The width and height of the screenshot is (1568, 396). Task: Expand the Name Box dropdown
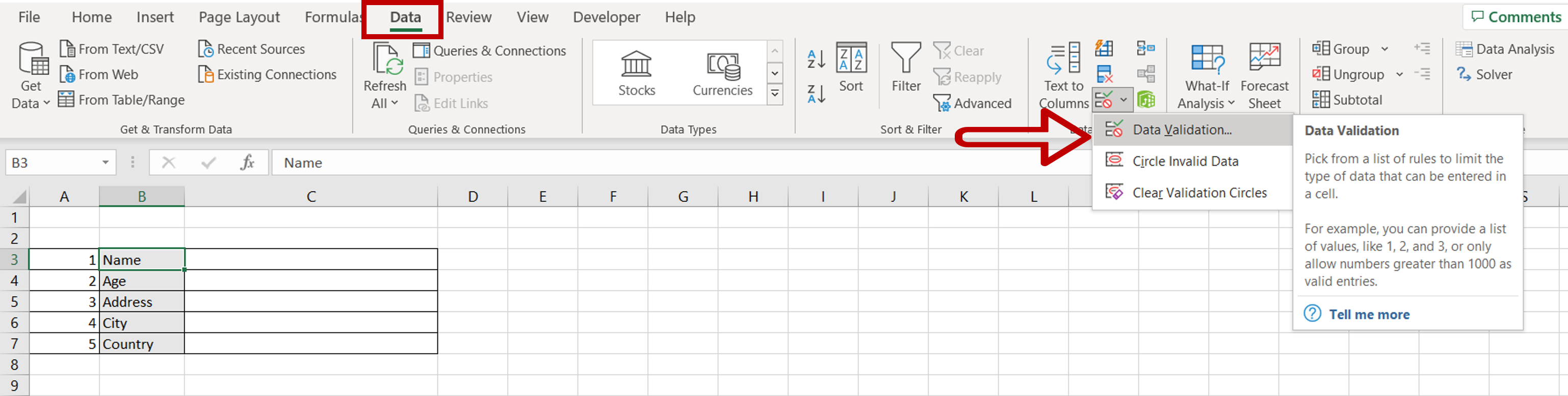click(x=106, y=163)
